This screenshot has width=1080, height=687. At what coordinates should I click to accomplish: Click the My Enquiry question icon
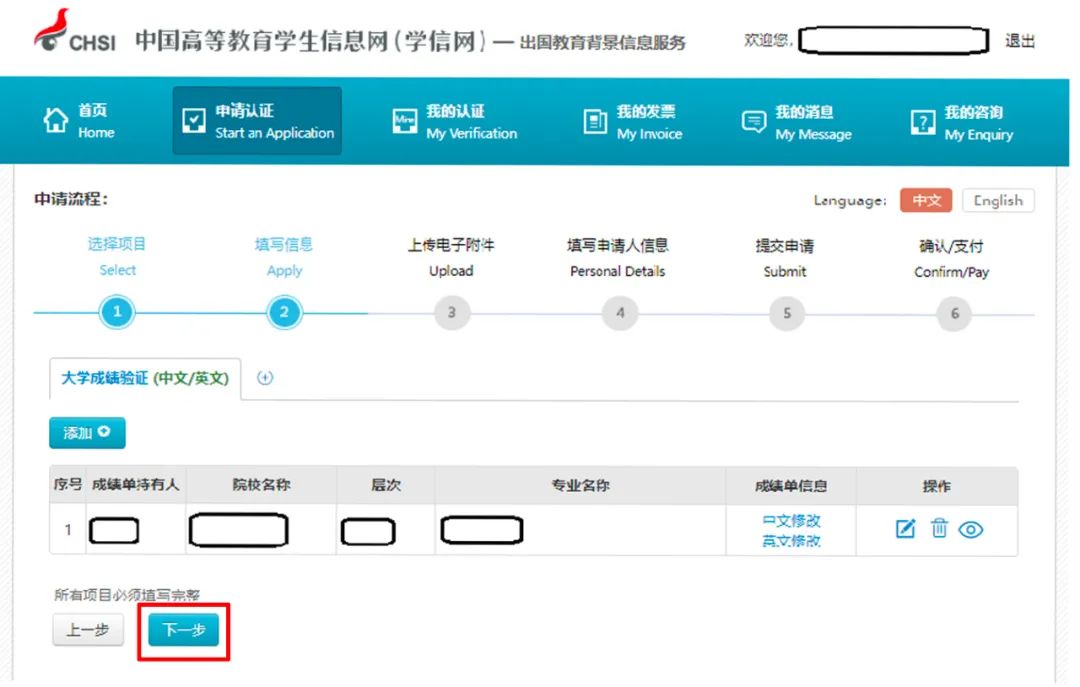(922, 123)
